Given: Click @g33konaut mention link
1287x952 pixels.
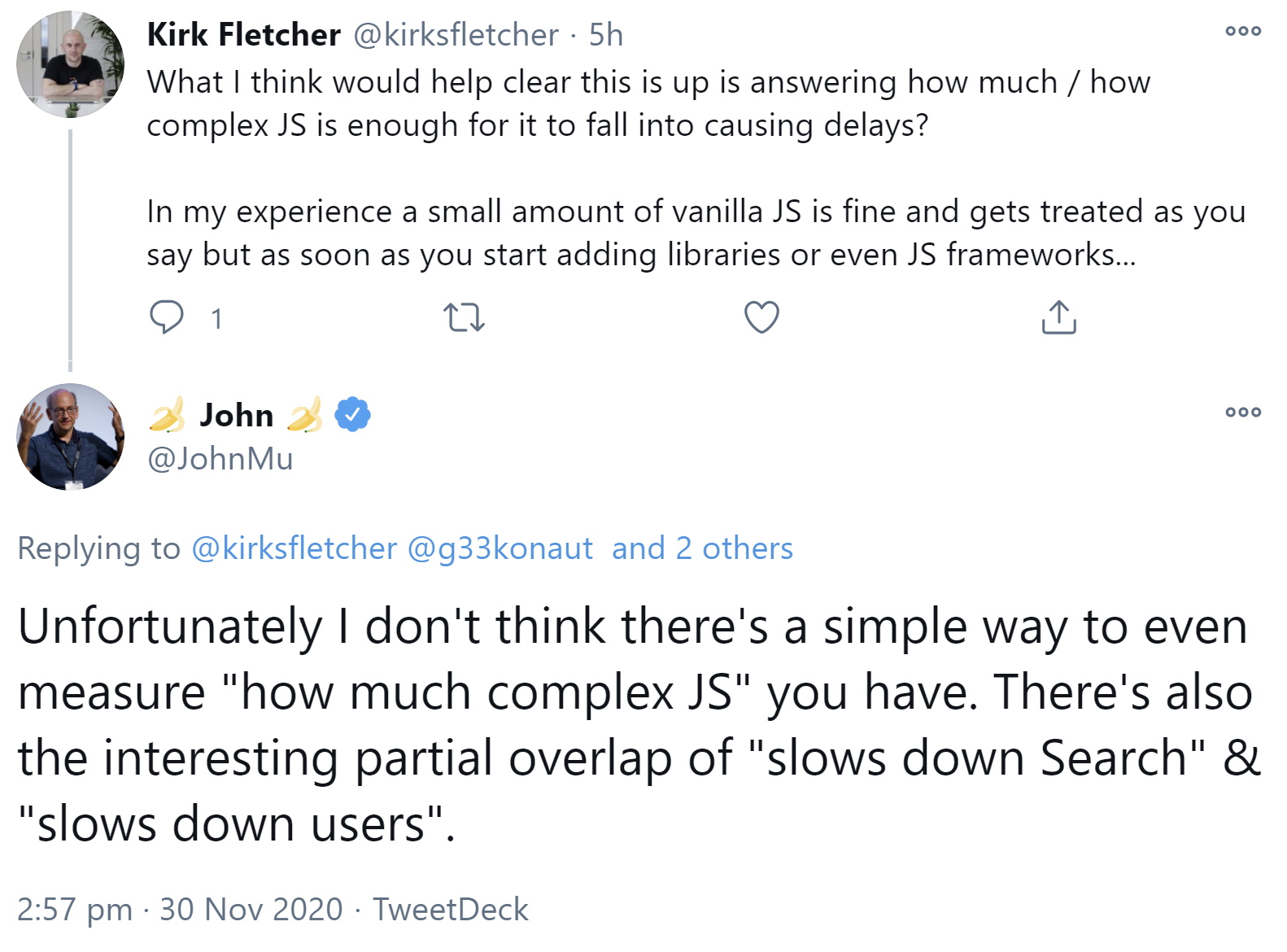Looking at the screenshot, I should pyautogui.click(x=500, y=548).
